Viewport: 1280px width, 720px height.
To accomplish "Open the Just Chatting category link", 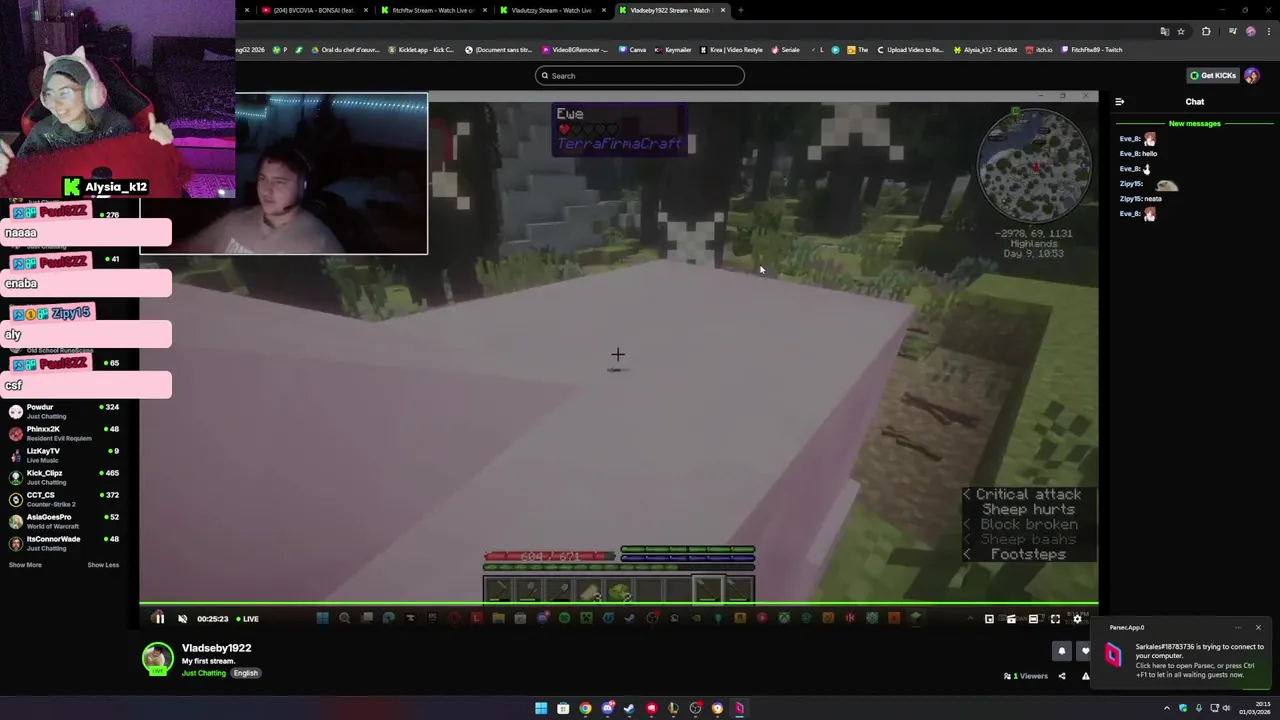I will tap(204, 673).
